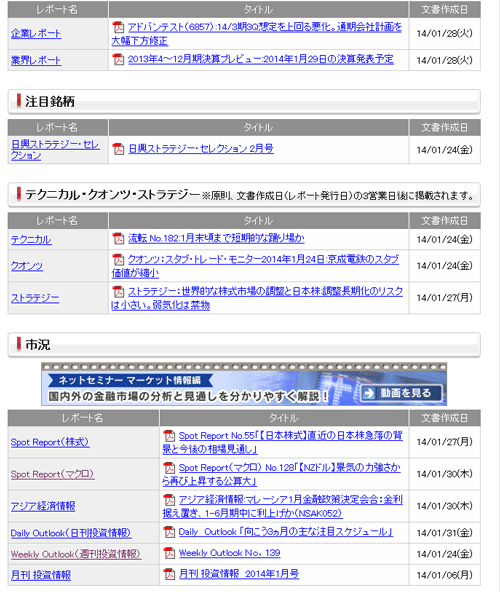Open Daily Outlook 向こう3ヵ月 title link
This screenshot has height=592, width=500.
pyautogui.click(x=285, y=532)
